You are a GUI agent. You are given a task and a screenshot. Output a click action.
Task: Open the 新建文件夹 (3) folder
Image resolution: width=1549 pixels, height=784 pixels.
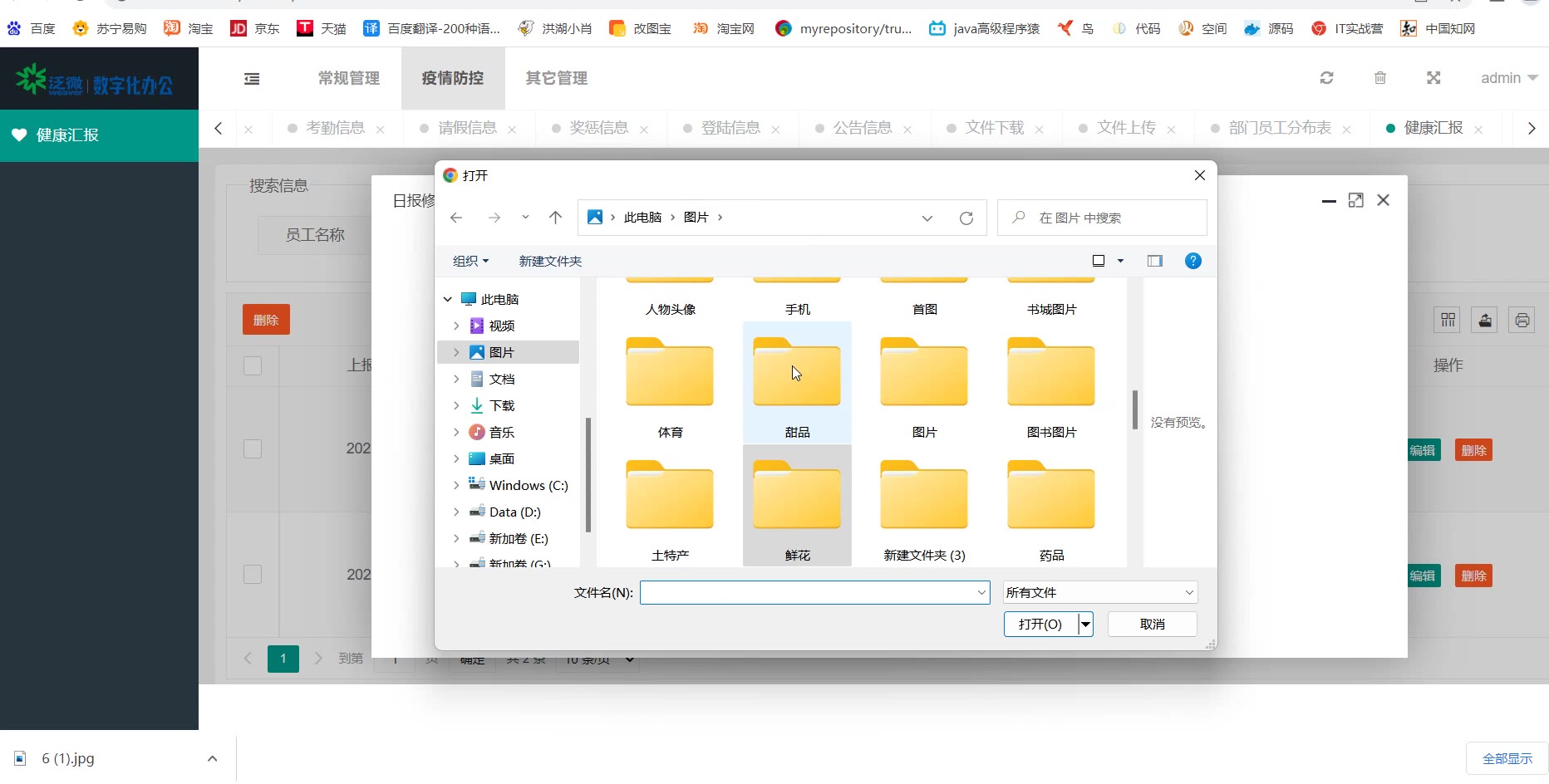[x=924, y=506]
